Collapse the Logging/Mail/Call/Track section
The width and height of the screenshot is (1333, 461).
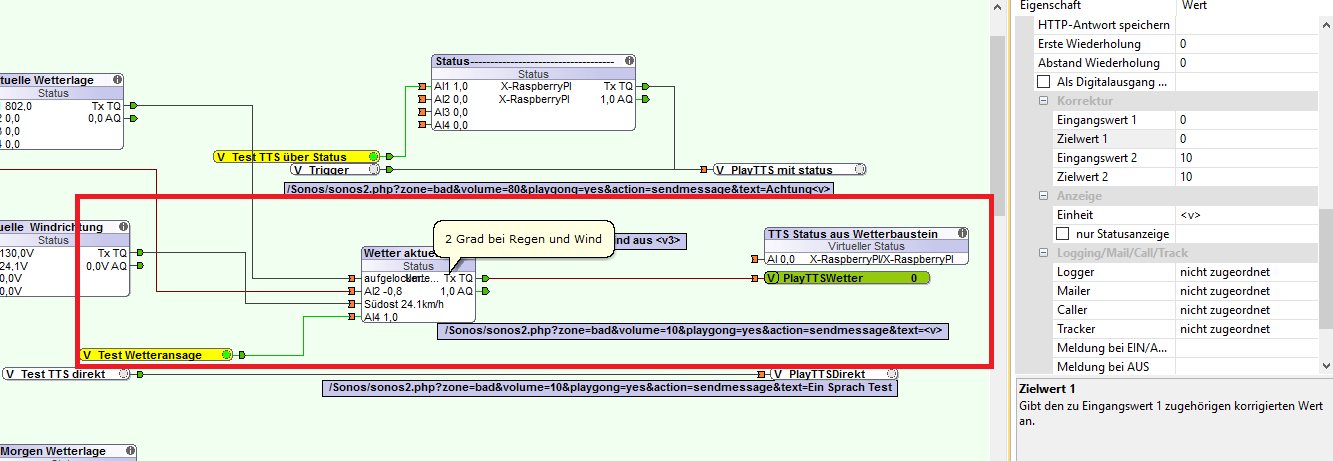1045,253
